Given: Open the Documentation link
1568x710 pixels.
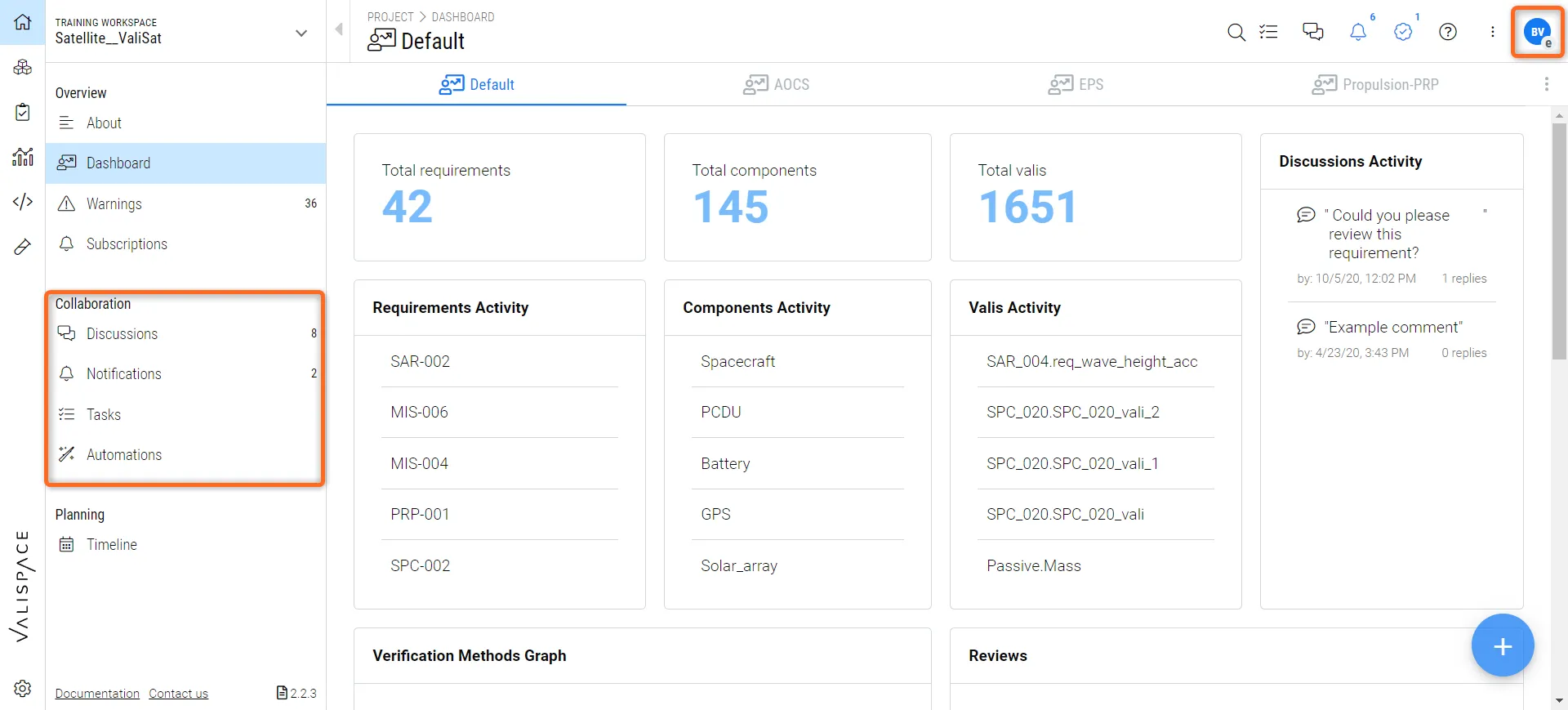Looking at the screenshot, I should coord(97,694).
